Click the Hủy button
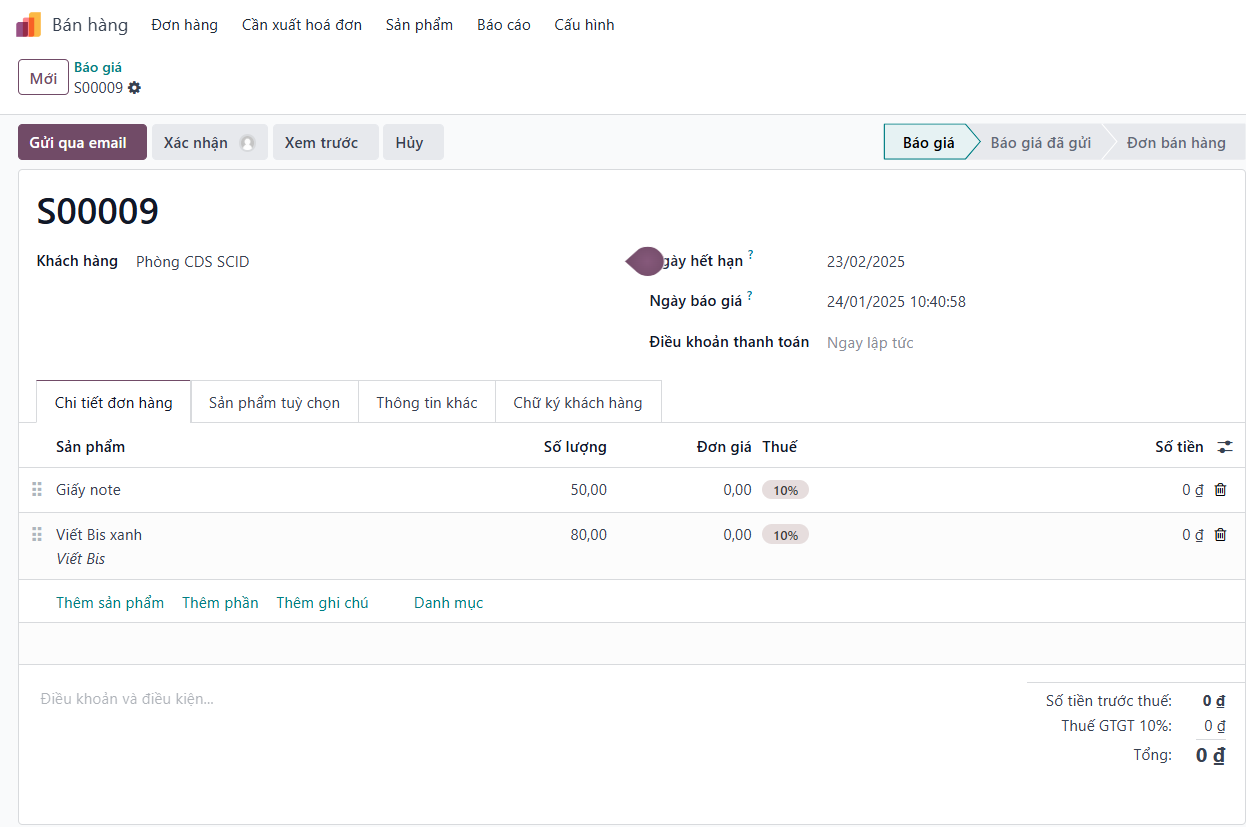This screenshot has height=827, width=1246. click(413, 143)
